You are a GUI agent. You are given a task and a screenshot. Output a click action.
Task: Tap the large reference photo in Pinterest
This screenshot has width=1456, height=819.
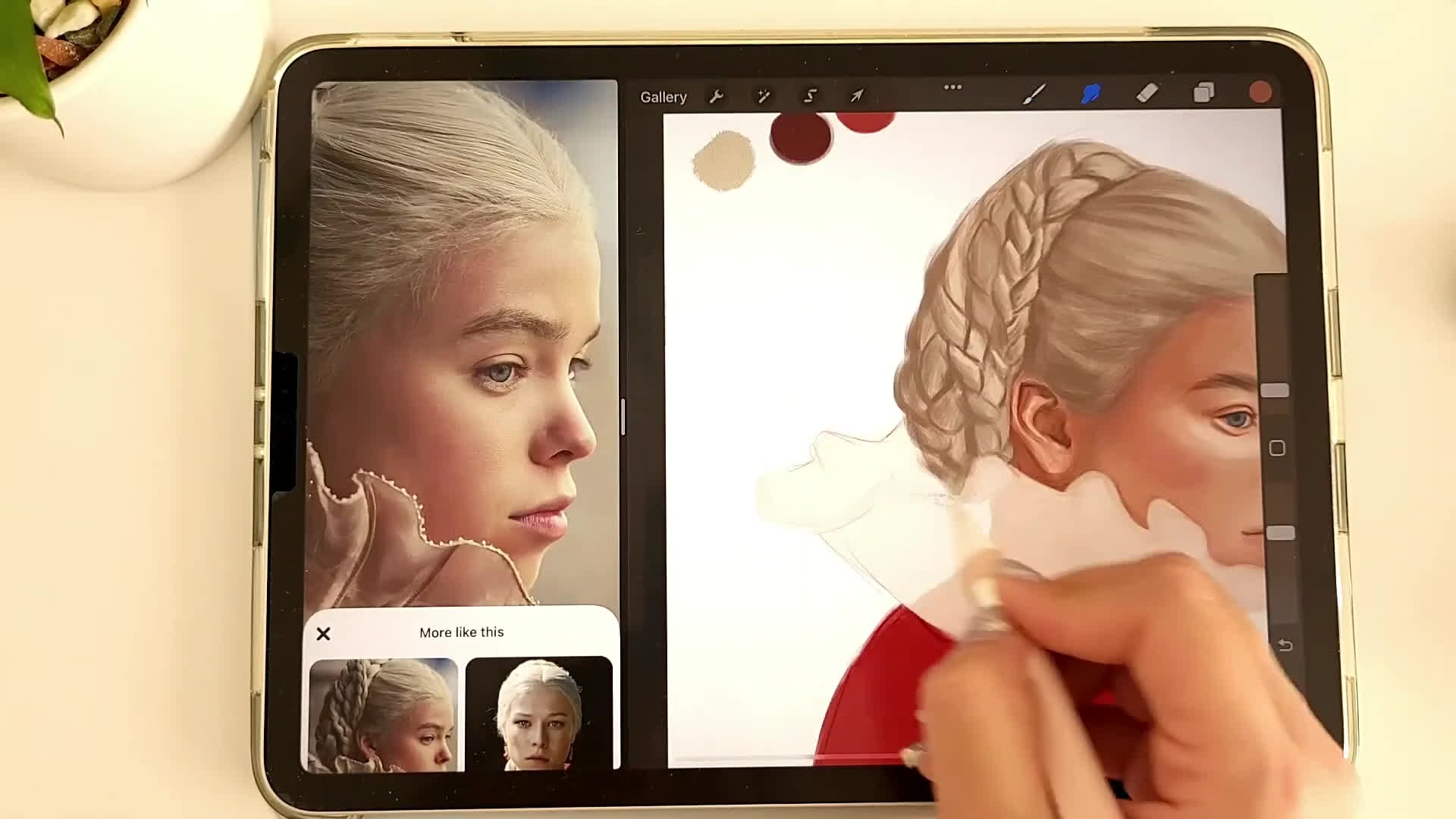tap(463, 343)
